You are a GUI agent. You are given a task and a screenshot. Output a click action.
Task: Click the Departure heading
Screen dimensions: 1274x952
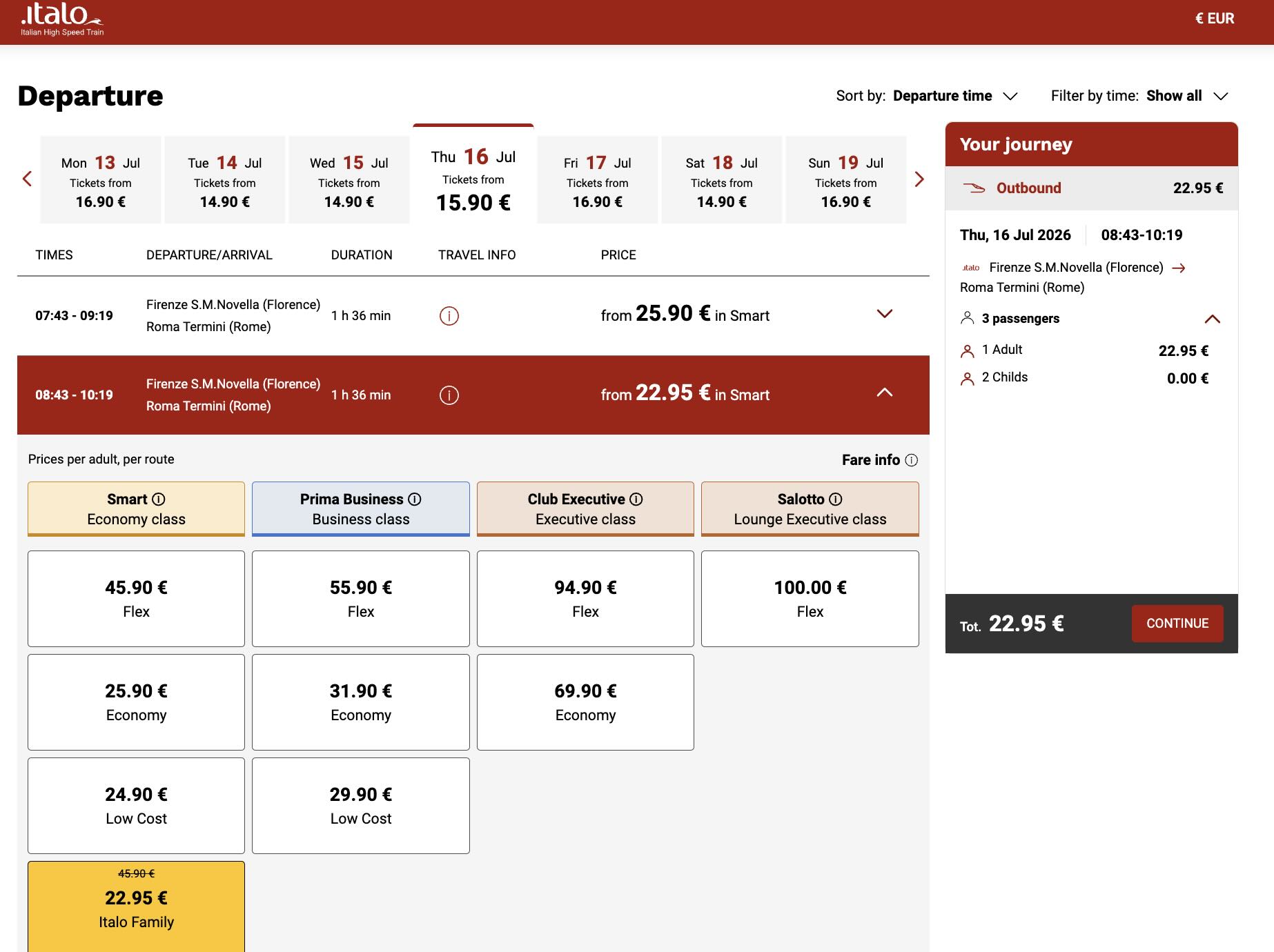click(90, 96)
